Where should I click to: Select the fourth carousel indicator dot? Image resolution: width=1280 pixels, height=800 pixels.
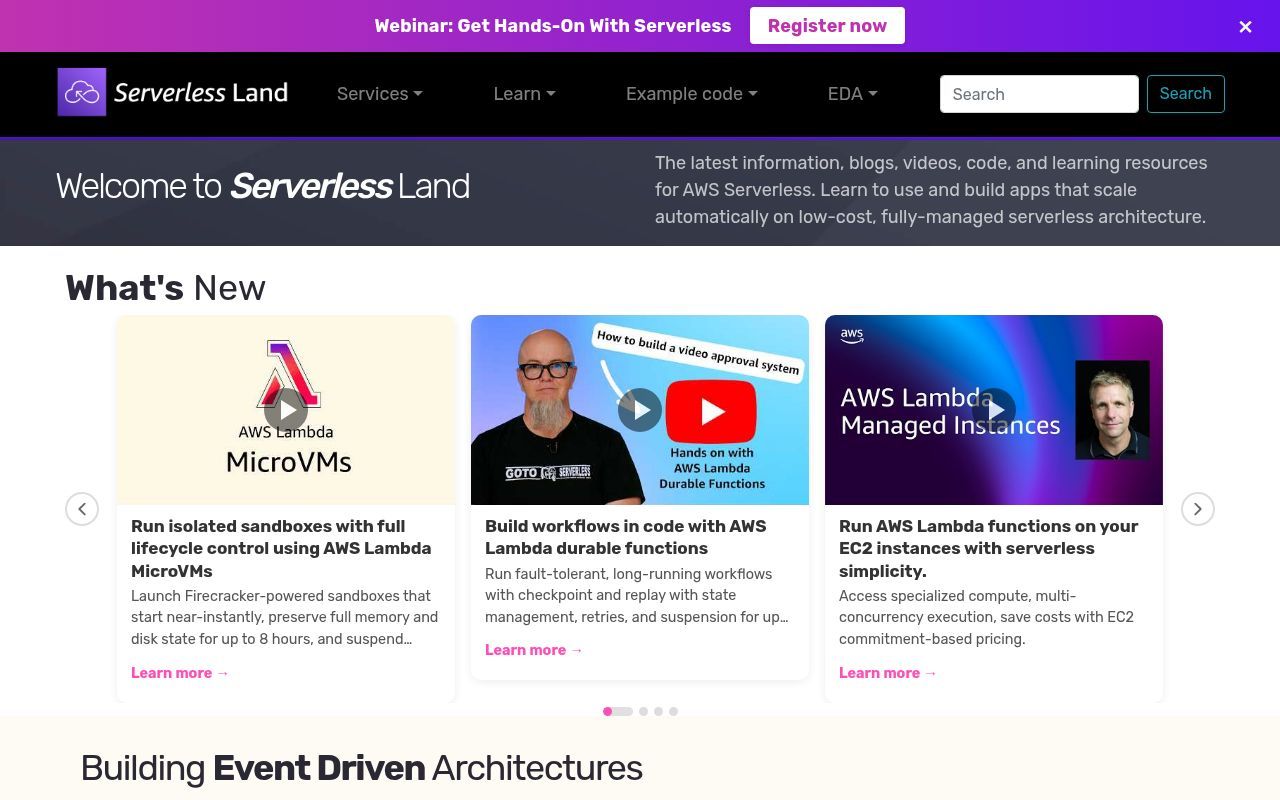pyautogui.click(x=673, y=712)
